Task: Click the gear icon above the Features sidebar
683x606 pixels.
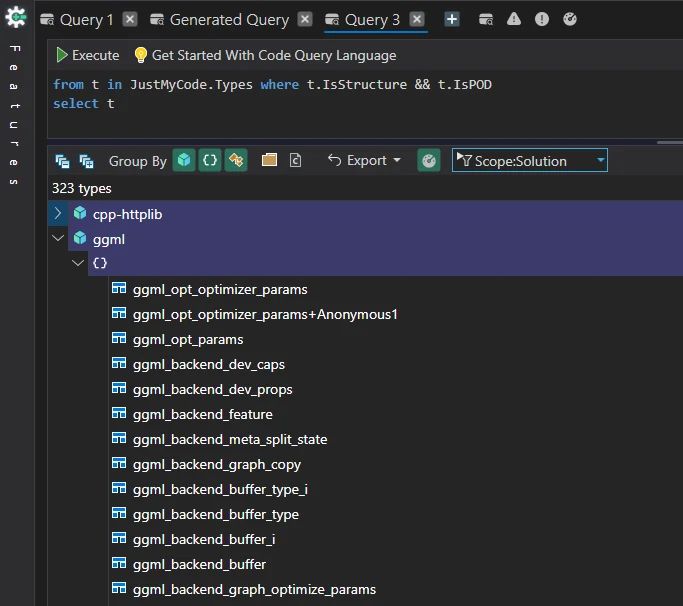Action: pyautogui.click(x=16, y=17)
